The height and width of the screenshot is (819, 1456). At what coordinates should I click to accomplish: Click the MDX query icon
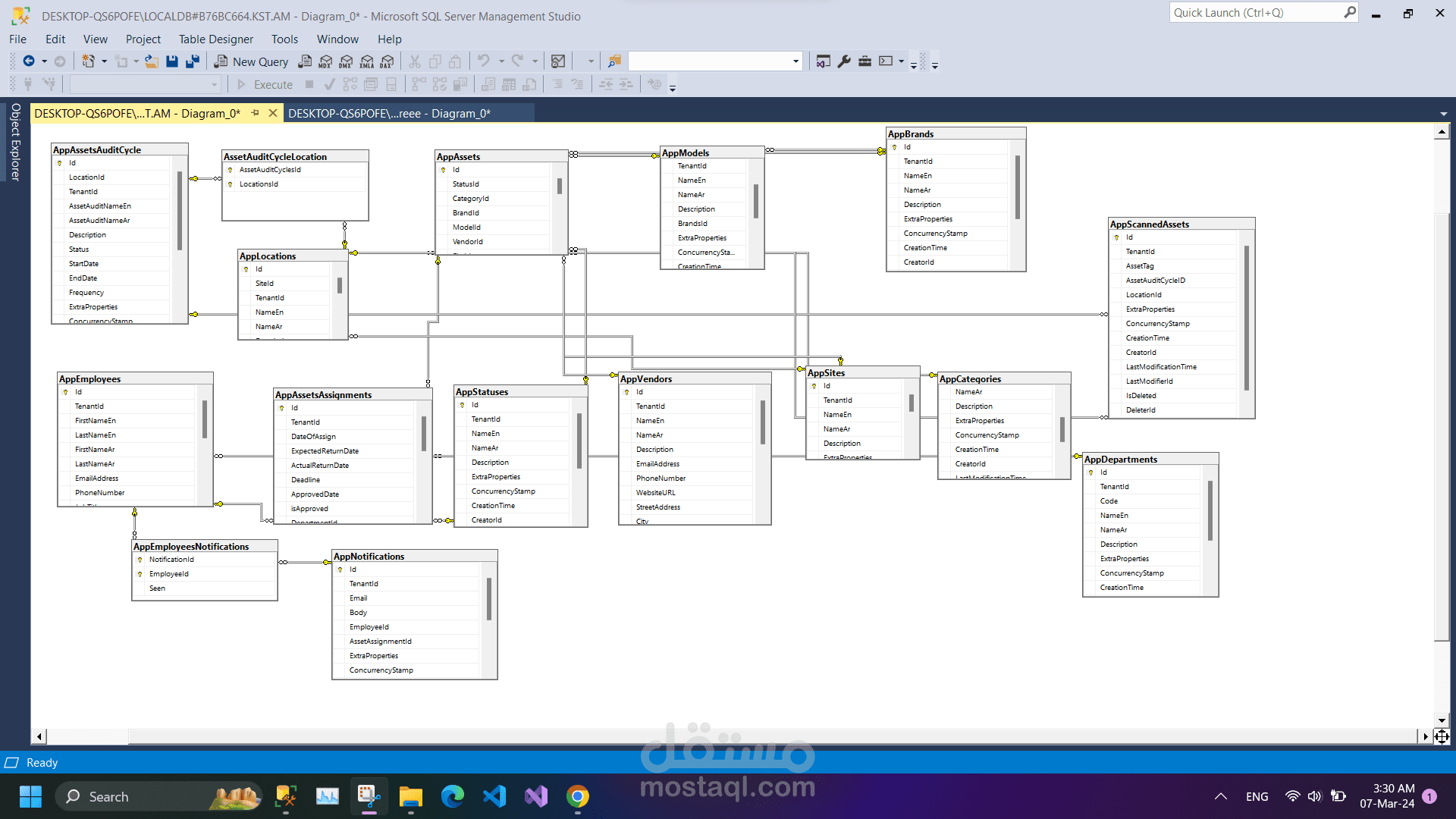point(325,61)
